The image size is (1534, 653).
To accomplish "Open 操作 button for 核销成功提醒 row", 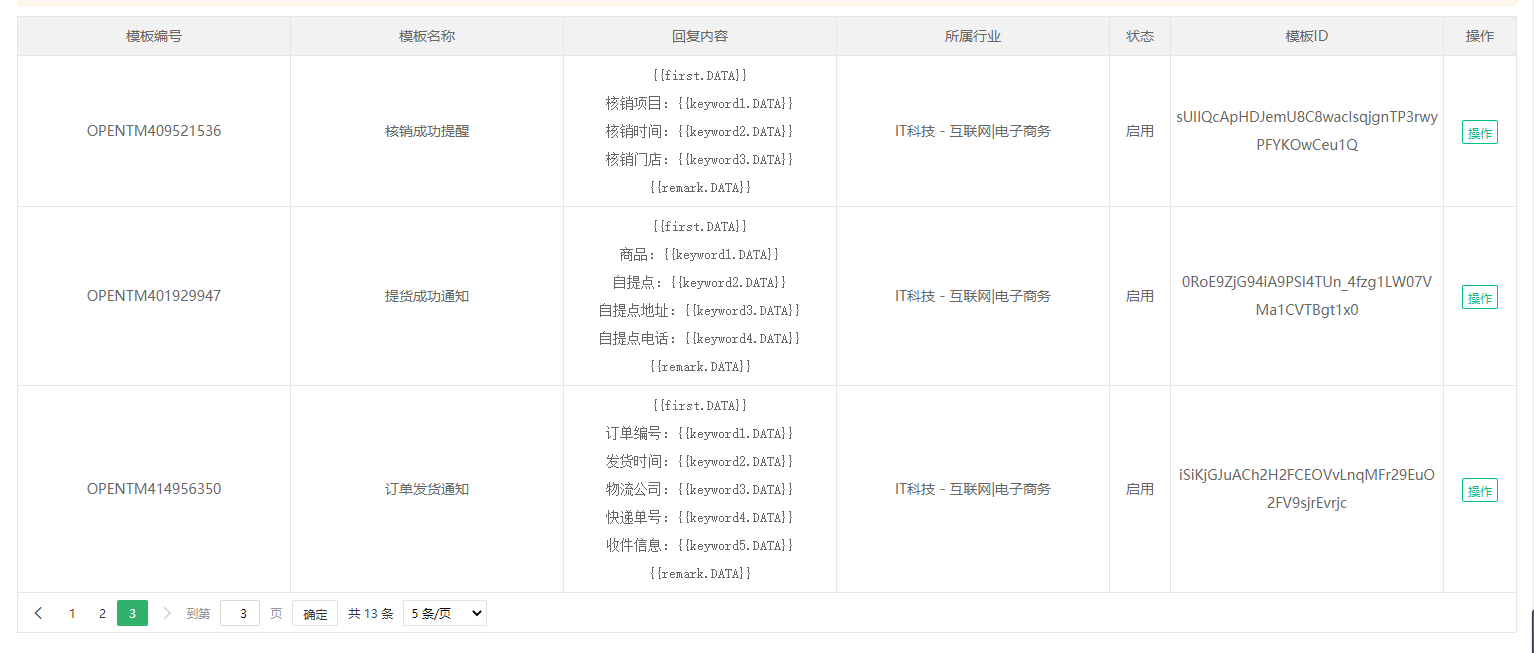I will (x=1479, y=132).
